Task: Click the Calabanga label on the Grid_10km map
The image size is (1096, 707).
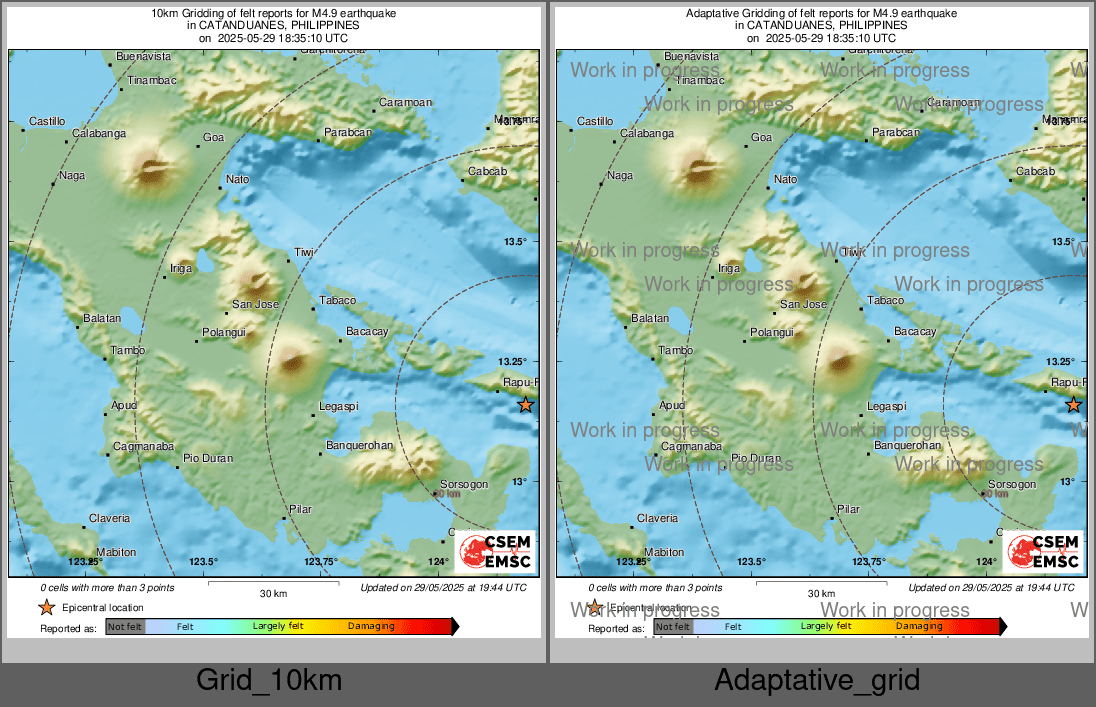Action: [x=99, y=133]
